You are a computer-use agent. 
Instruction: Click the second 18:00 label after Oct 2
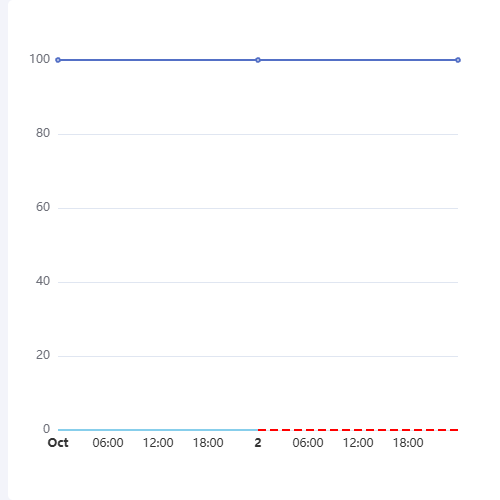point(408,443)
